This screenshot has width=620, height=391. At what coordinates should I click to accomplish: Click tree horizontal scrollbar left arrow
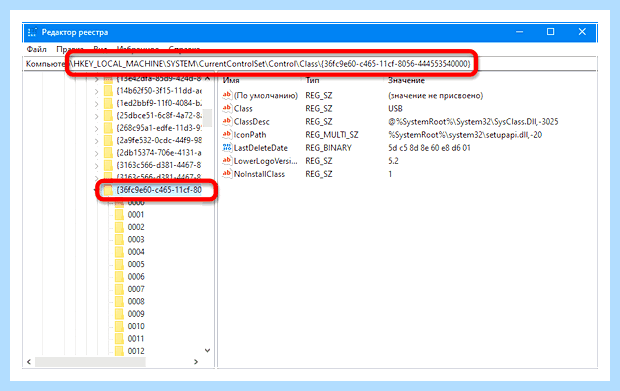[29, 362]
